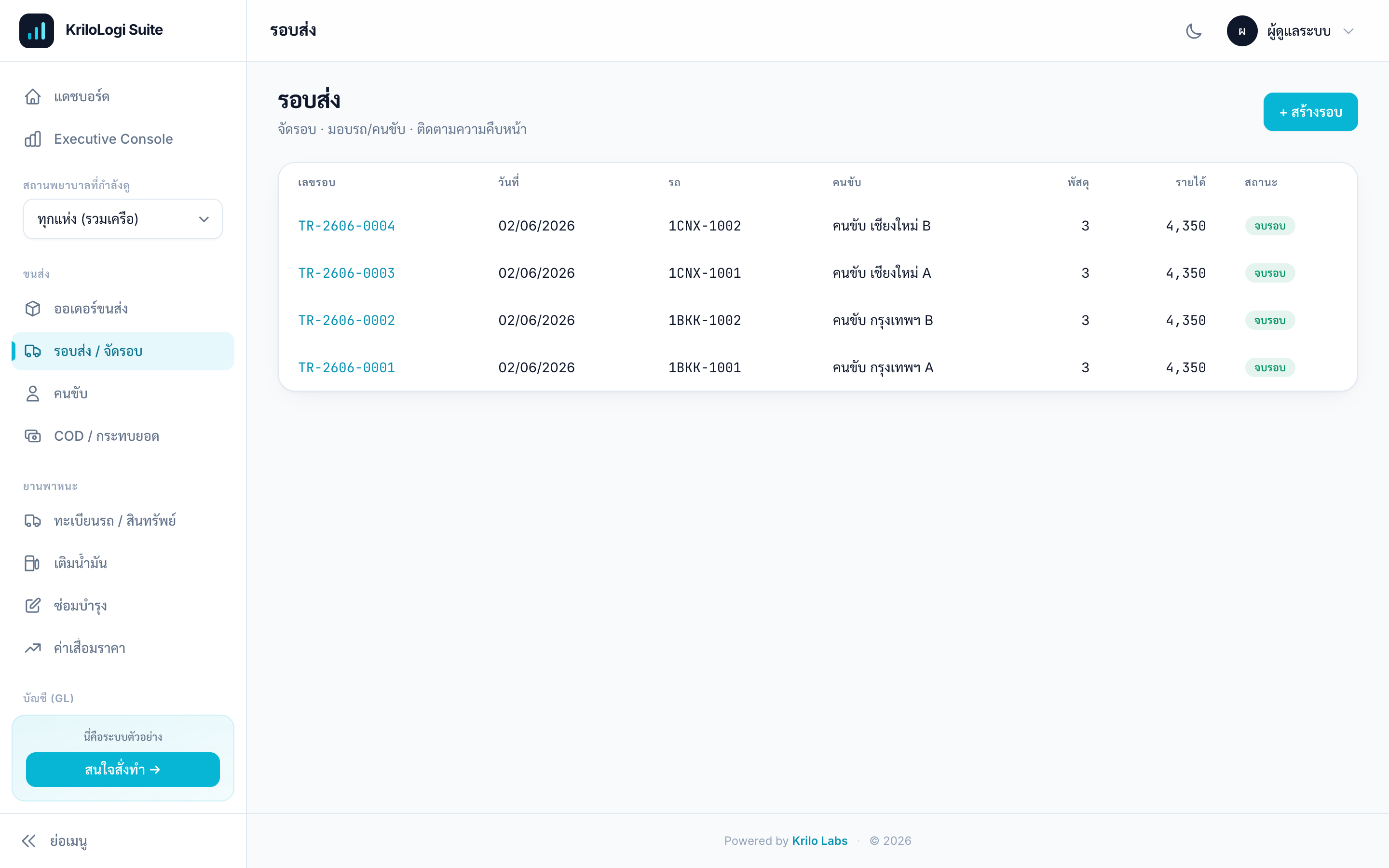Click จบรอบ status badge for TR-2606-0001

pyautogui.click(x=1269, y=367)
